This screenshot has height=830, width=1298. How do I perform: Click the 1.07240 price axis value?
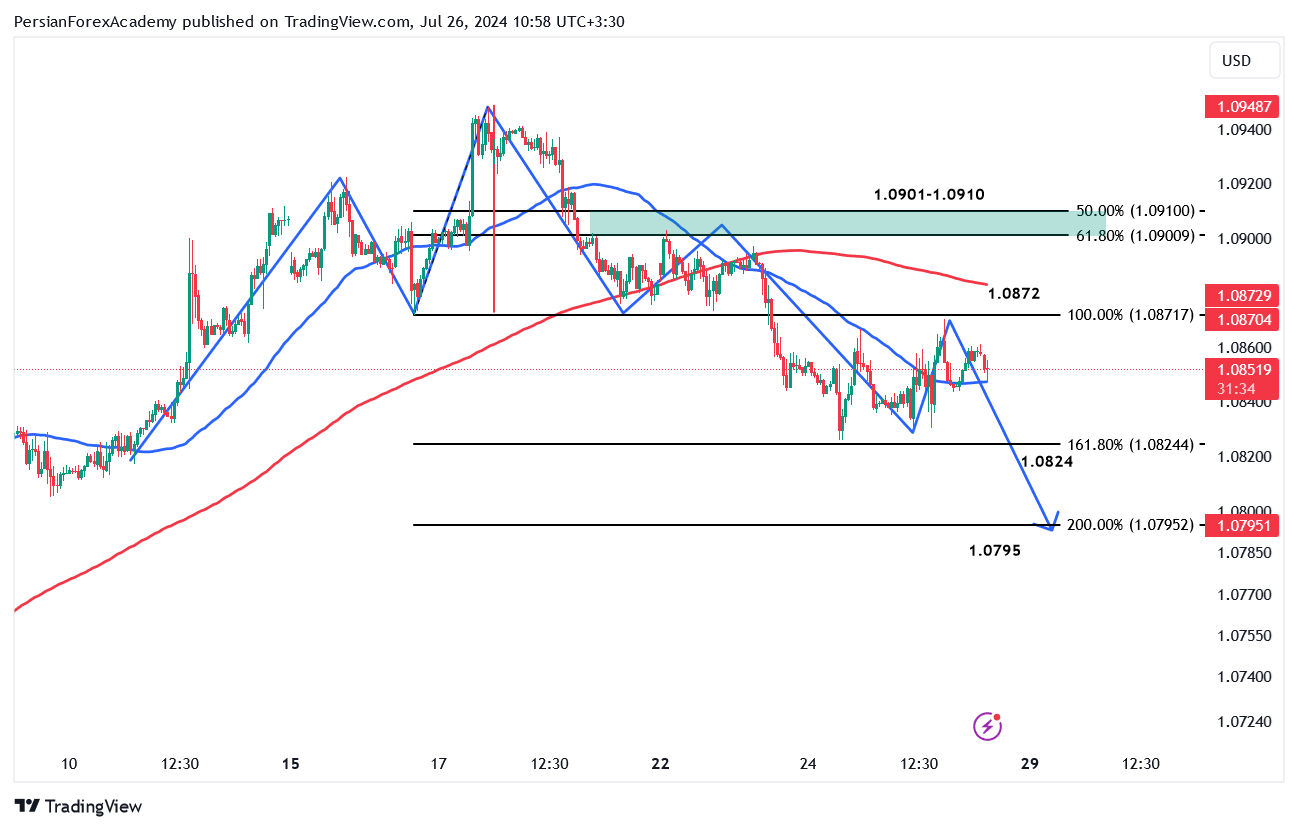1243,721
